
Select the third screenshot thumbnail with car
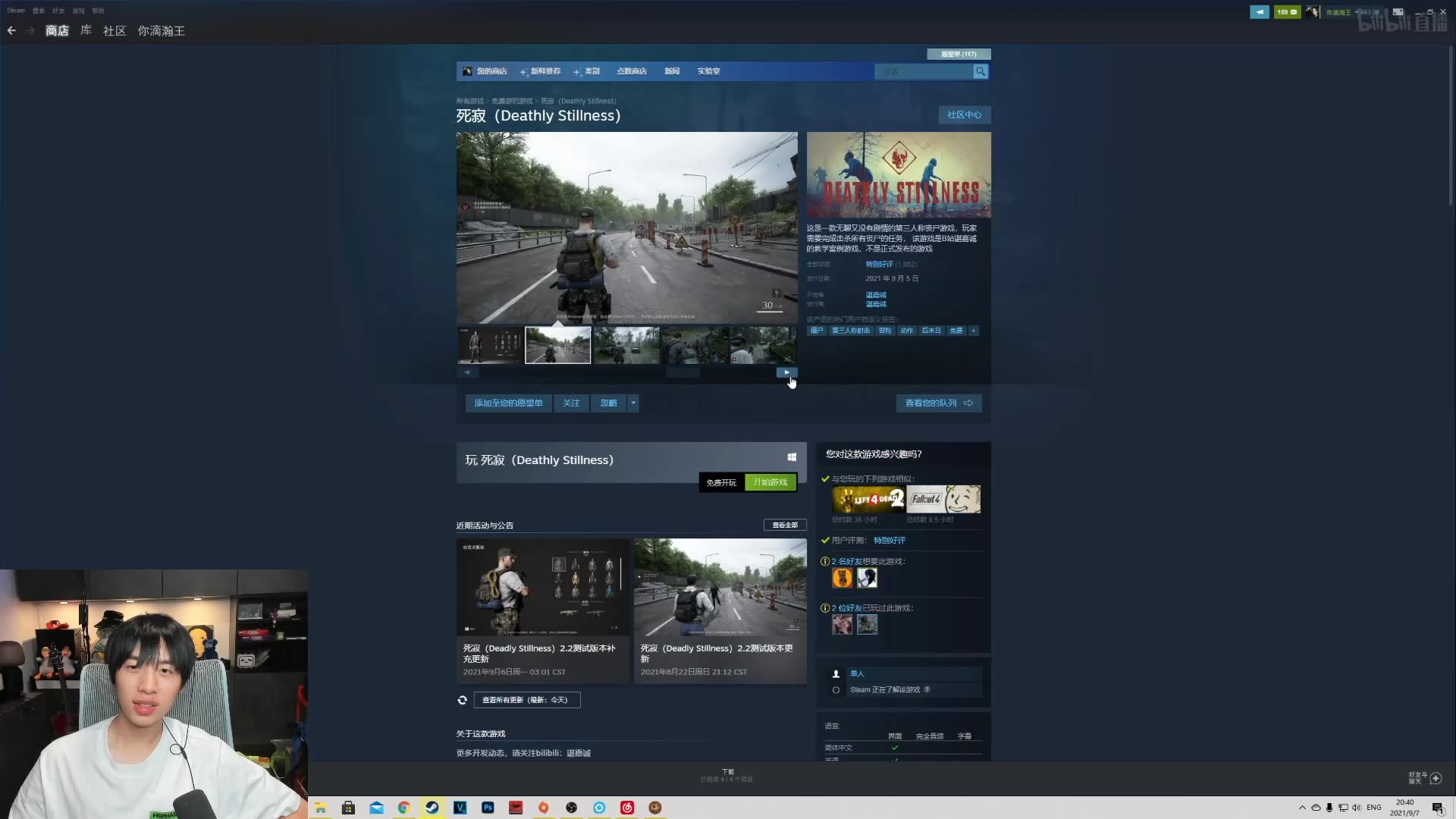pos(626,345)
